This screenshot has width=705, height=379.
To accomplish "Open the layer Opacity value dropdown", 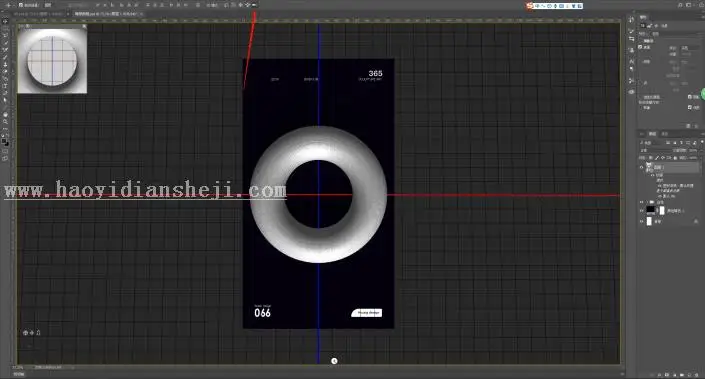I will tap(695, 151).
